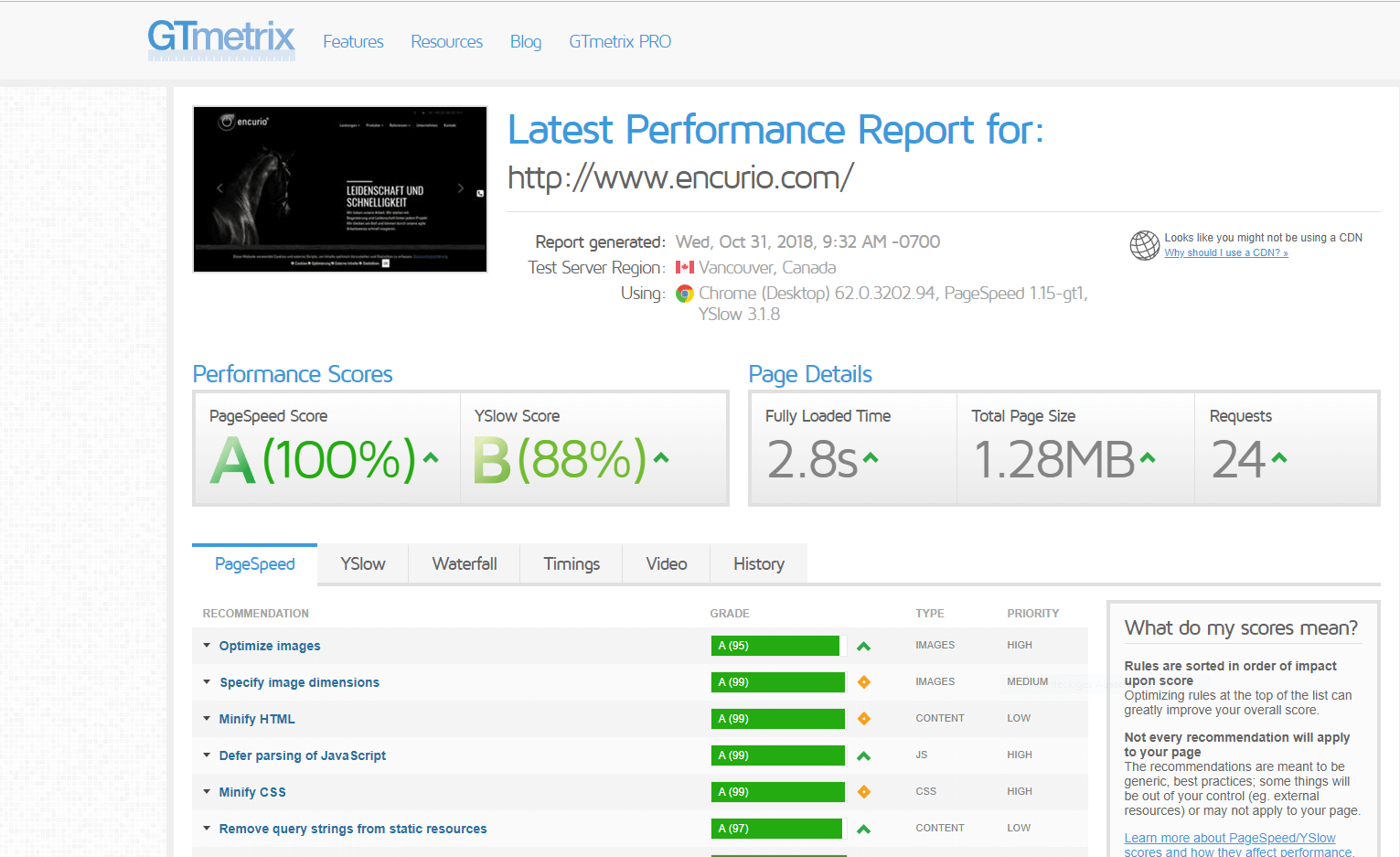Expand the Specify image dimensions recommendation
Image resolution: width=1400 pixels, height=857 pixels.
[207, 682]
